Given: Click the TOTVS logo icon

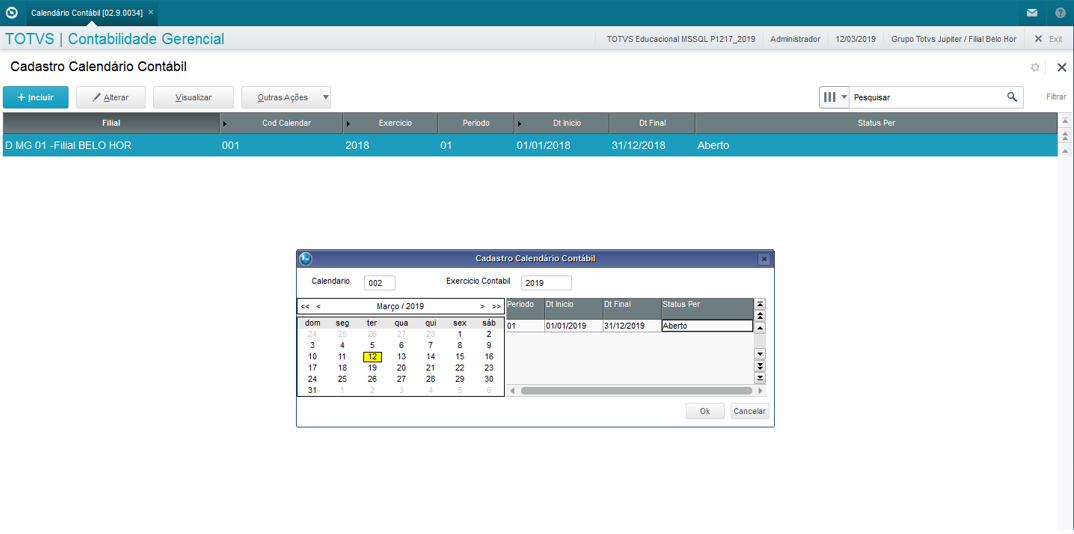Looking at the screenshot, I should 12,12.
